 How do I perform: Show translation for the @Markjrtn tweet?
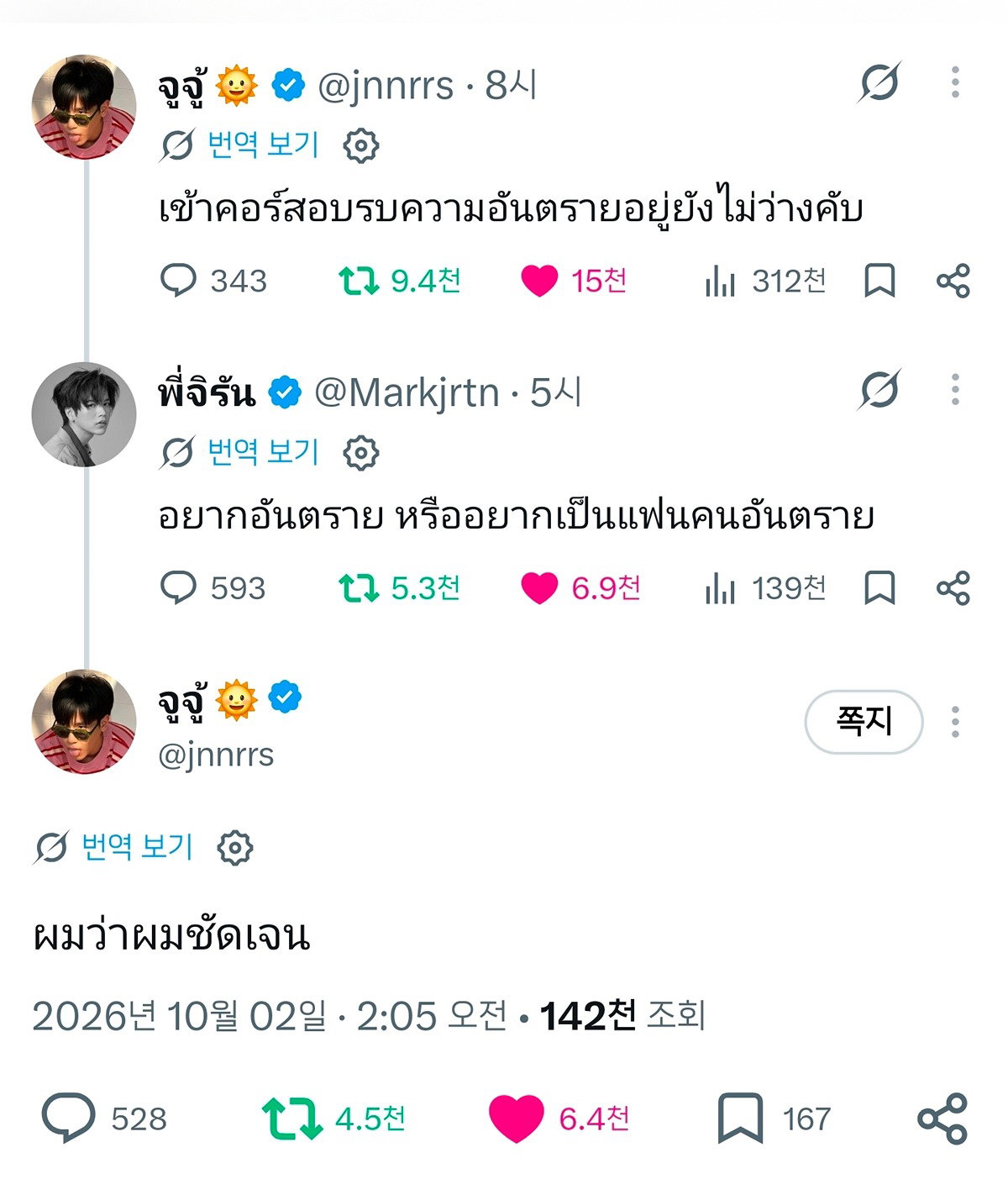pos(263,452)
